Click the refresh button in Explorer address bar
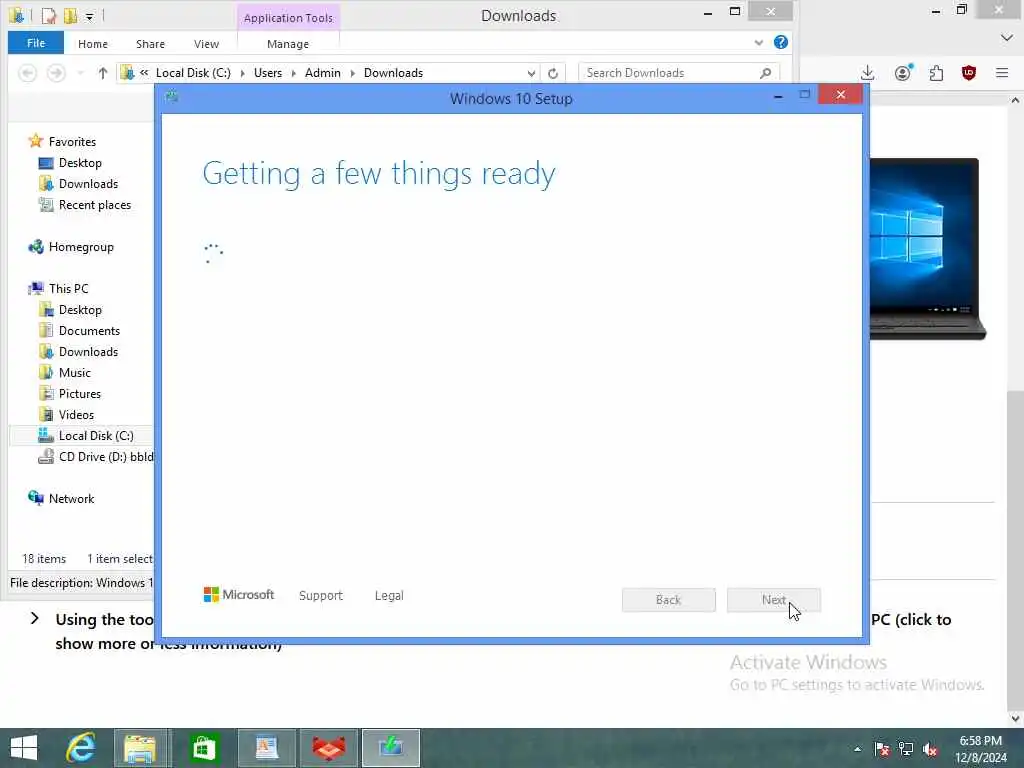 tap(552, 73)
